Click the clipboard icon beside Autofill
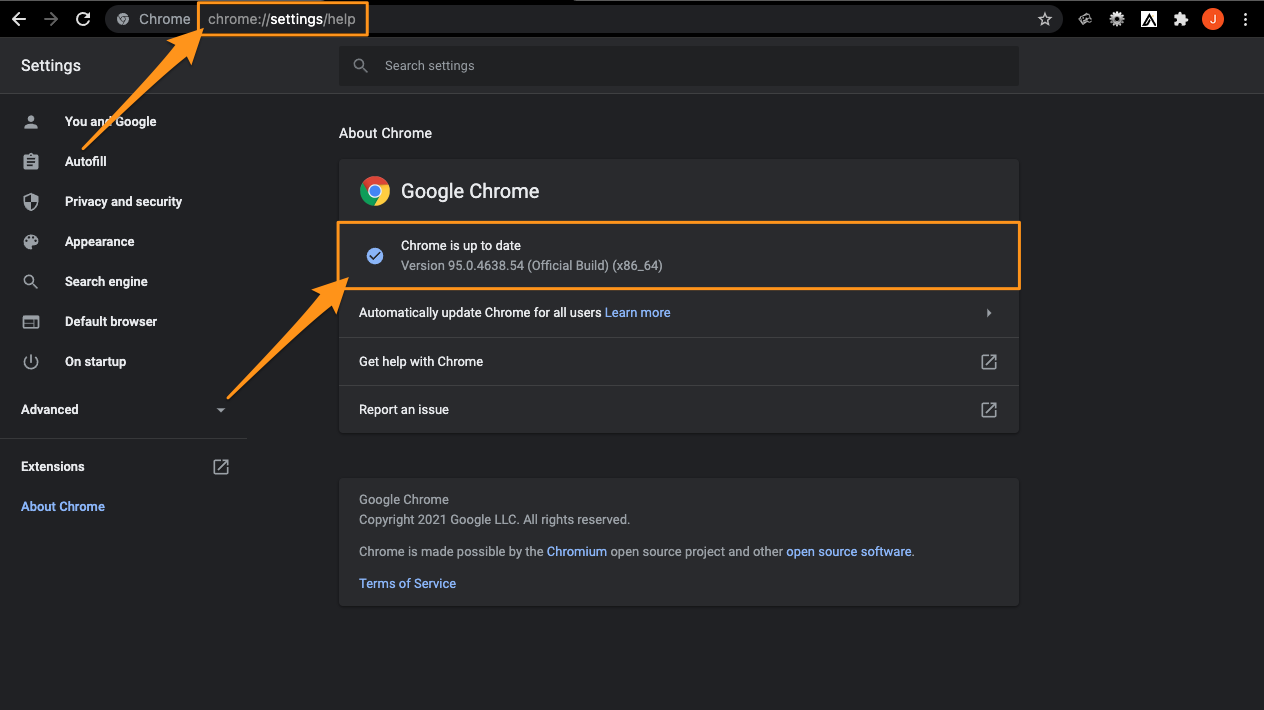The height and width of the screenshot is (710, 1264). coord(31,161)
